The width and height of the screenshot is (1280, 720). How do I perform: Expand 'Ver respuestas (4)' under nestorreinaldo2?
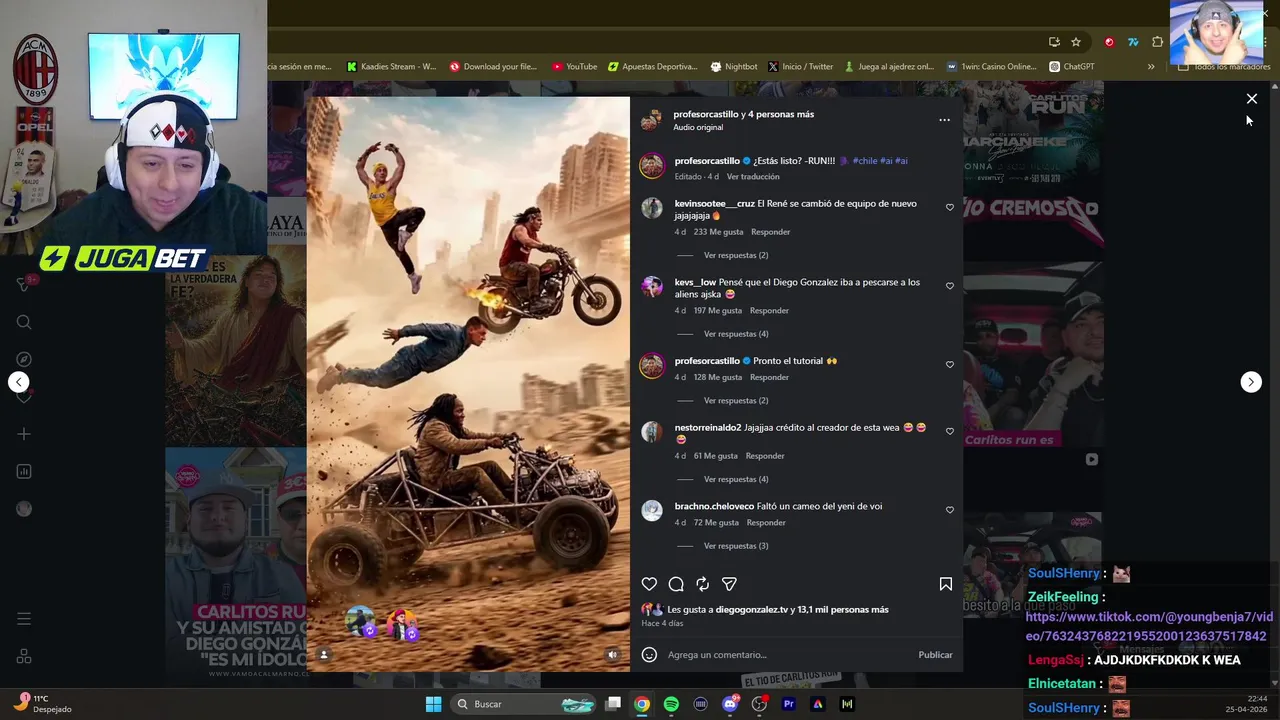tap(736, 479)
